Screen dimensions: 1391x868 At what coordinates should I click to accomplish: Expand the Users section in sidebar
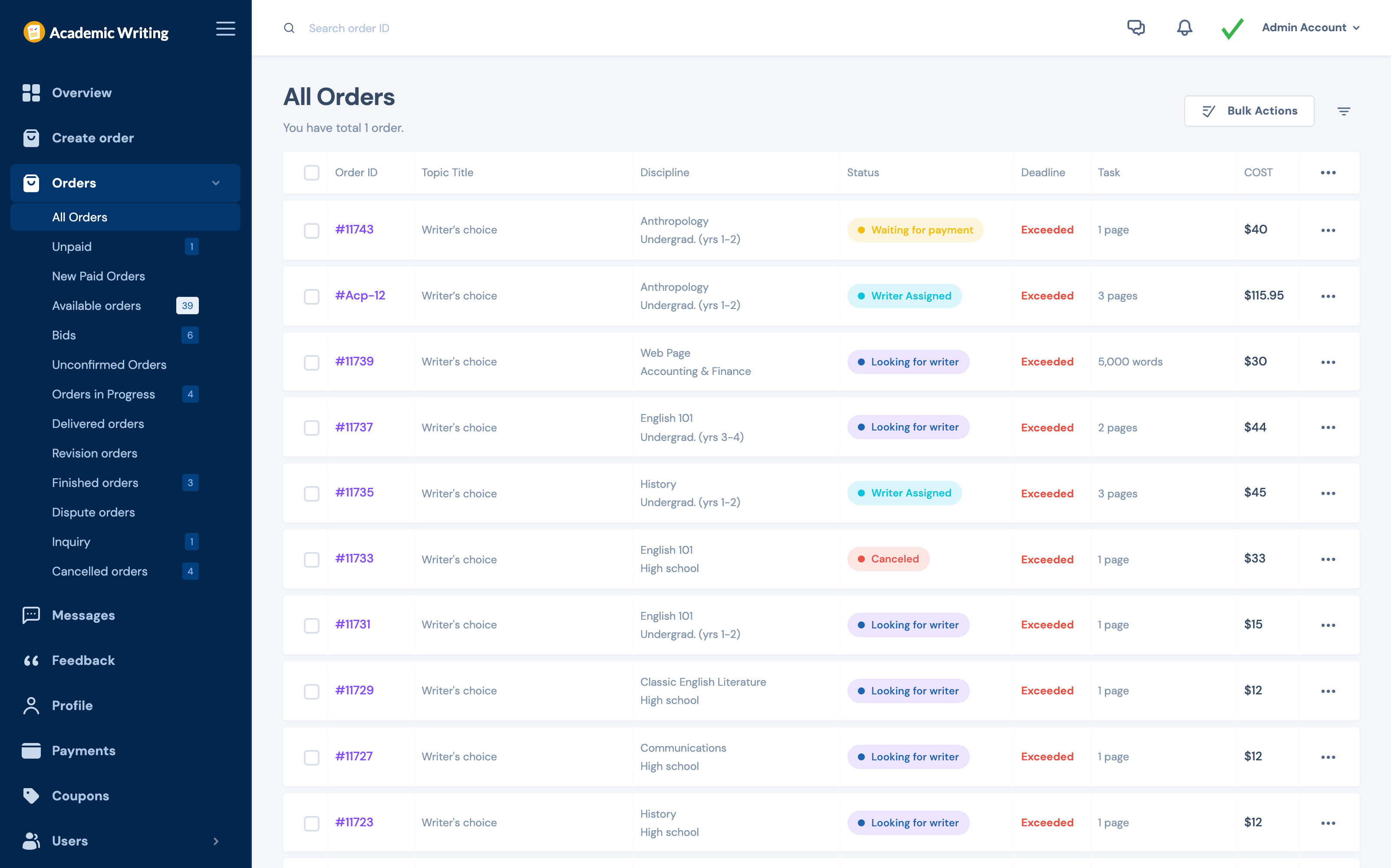coord(216,841)
